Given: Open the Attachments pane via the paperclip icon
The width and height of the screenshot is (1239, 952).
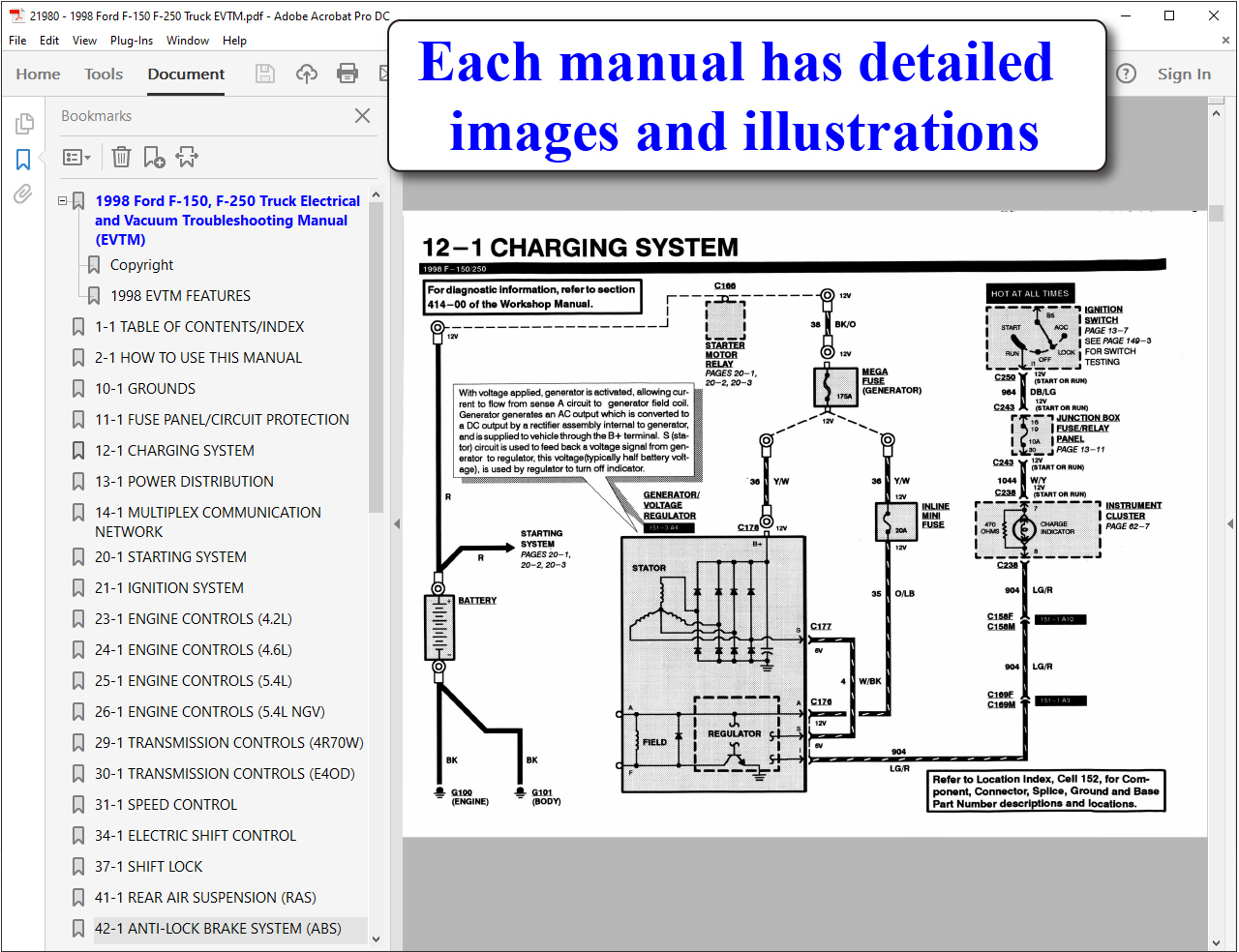Looking at the screenshot, I should coord(23,194).
